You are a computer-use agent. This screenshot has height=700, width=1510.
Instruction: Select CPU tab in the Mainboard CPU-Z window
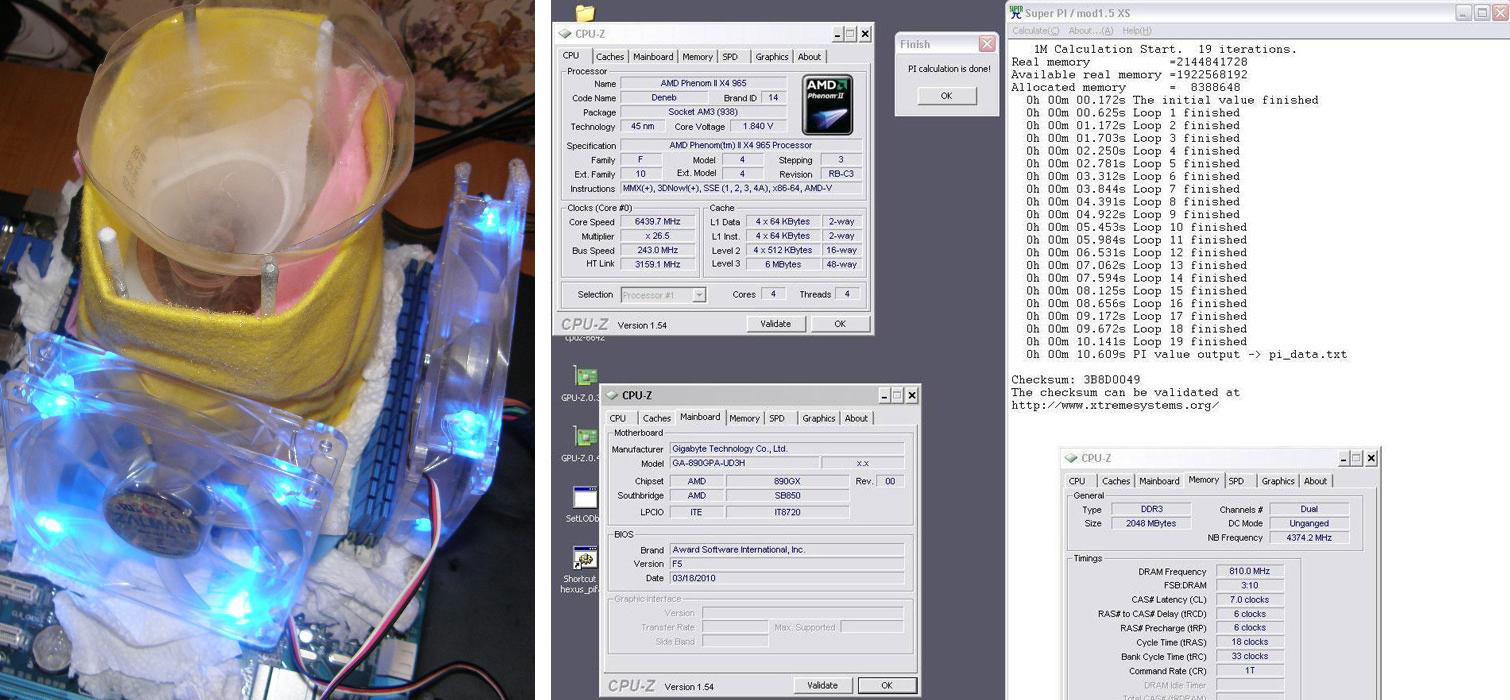618,418
